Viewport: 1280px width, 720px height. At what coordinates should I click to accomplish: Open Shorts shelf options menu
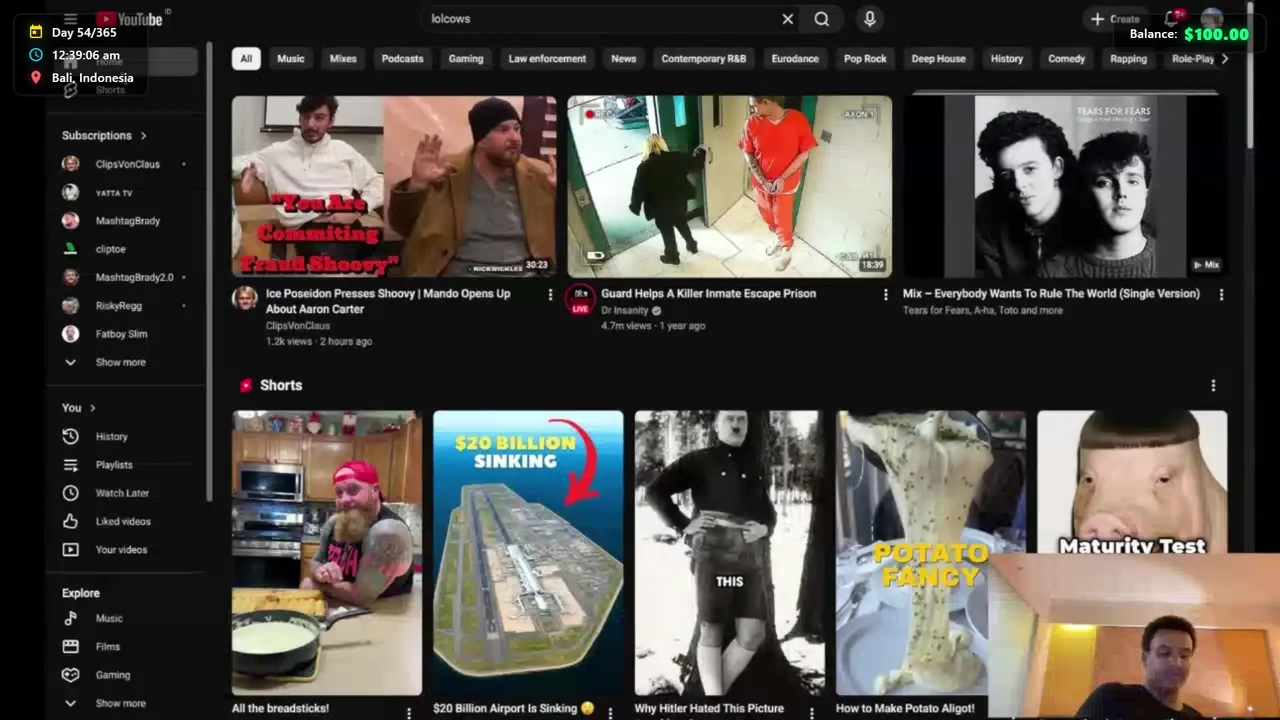pos(1213,386)
